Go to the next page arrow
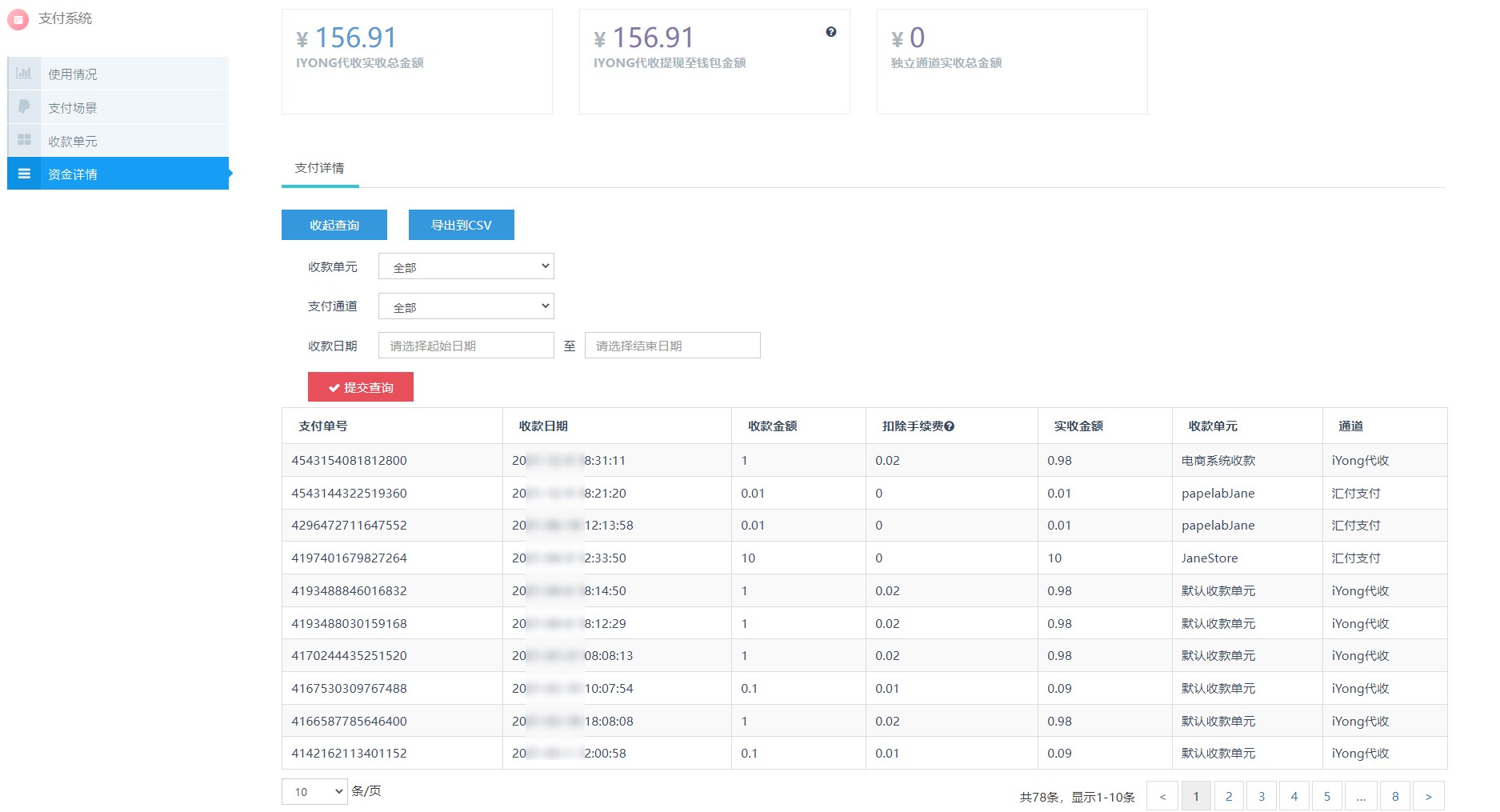1500x812 pixels. [x=1429, y=796]
